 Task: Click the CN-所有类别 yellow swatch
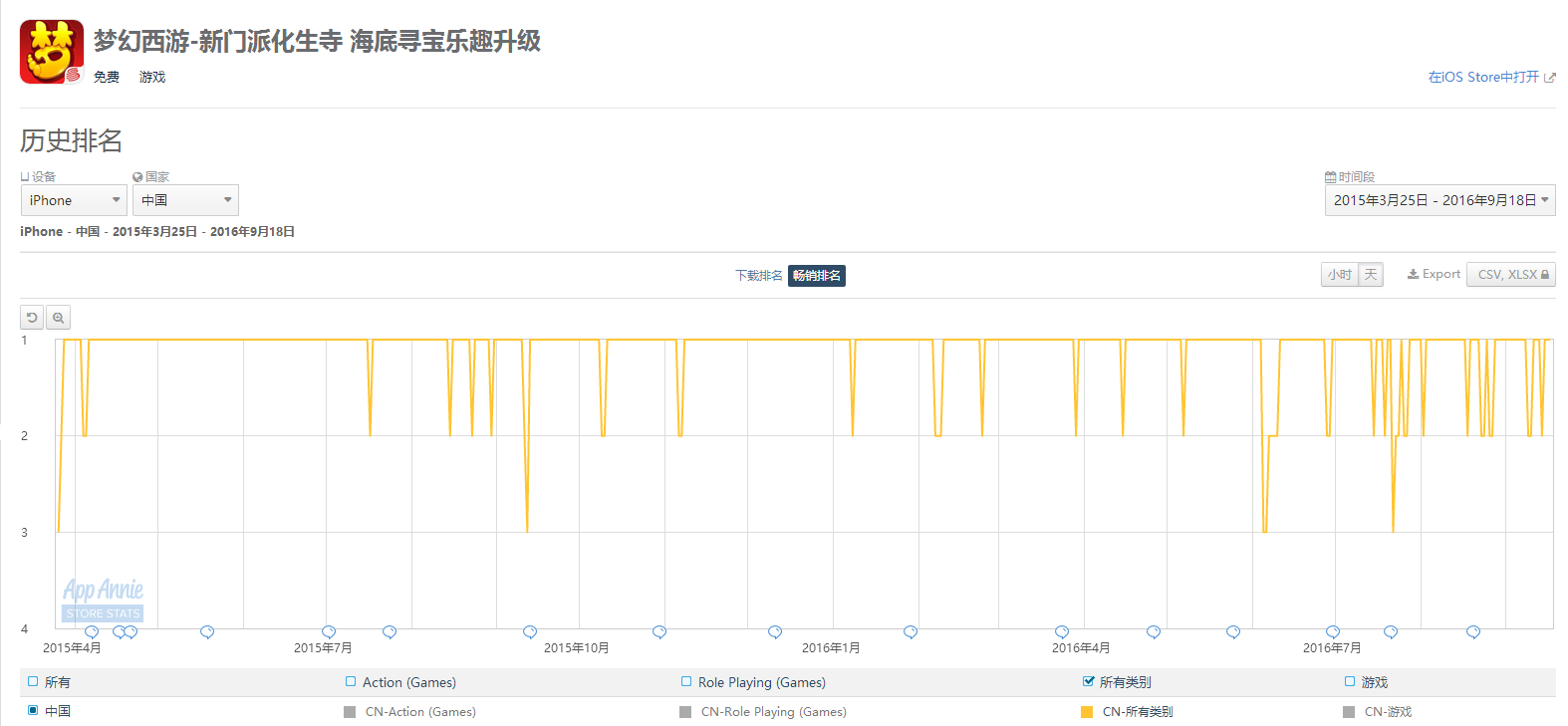coord(1087,711)
